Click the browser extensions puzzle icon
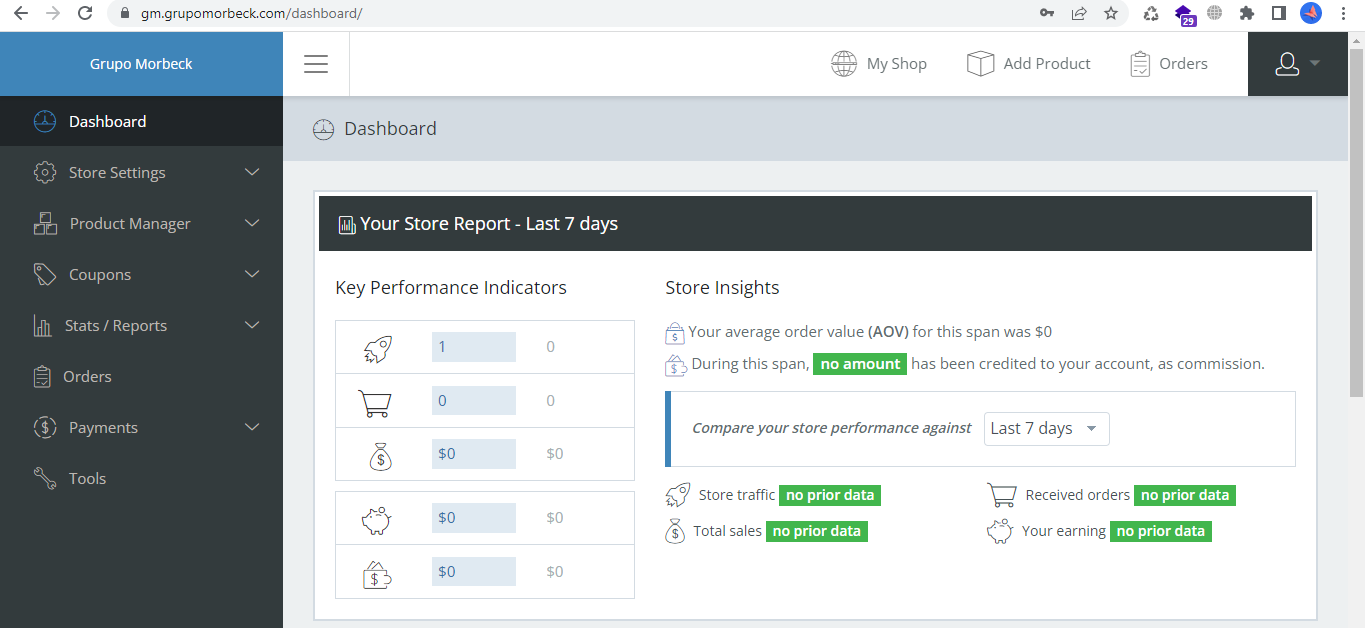The height and width of the screenshot is (628, 1365). coord(1246,14)
